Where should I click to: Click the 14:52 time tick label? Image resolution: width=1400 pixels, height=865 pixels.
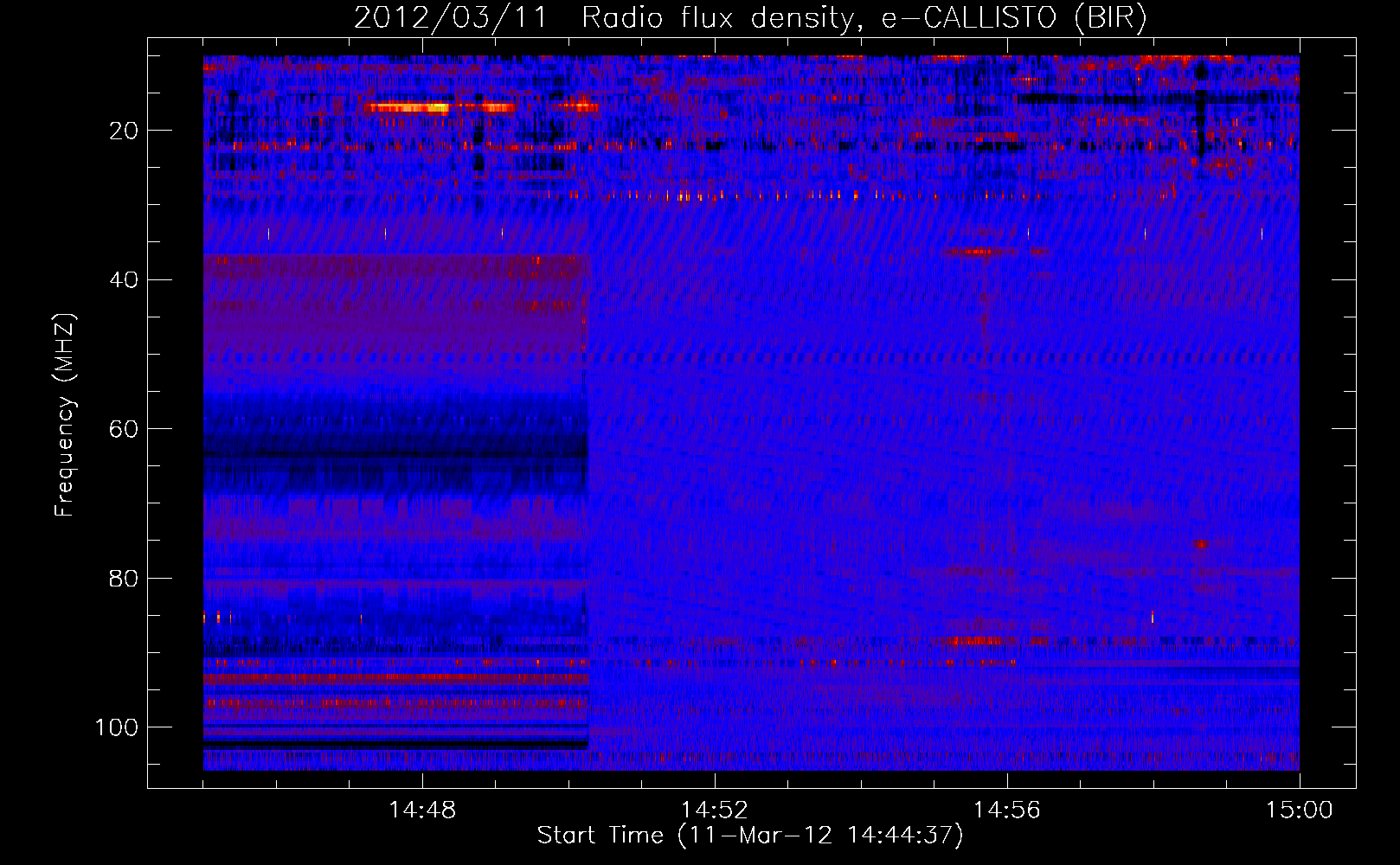[x=715, y=811]
